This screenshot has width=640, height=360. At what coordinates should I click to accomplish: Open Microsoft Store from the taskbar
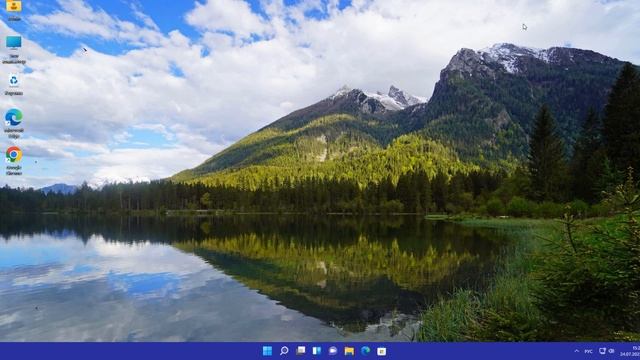[382, 351]
